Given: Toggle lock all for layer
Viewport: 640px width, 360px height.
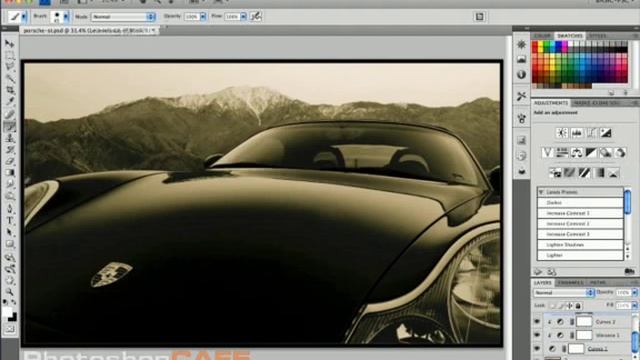Looking at the screenshot, I should pyautogui.click(x=578, y=305).
